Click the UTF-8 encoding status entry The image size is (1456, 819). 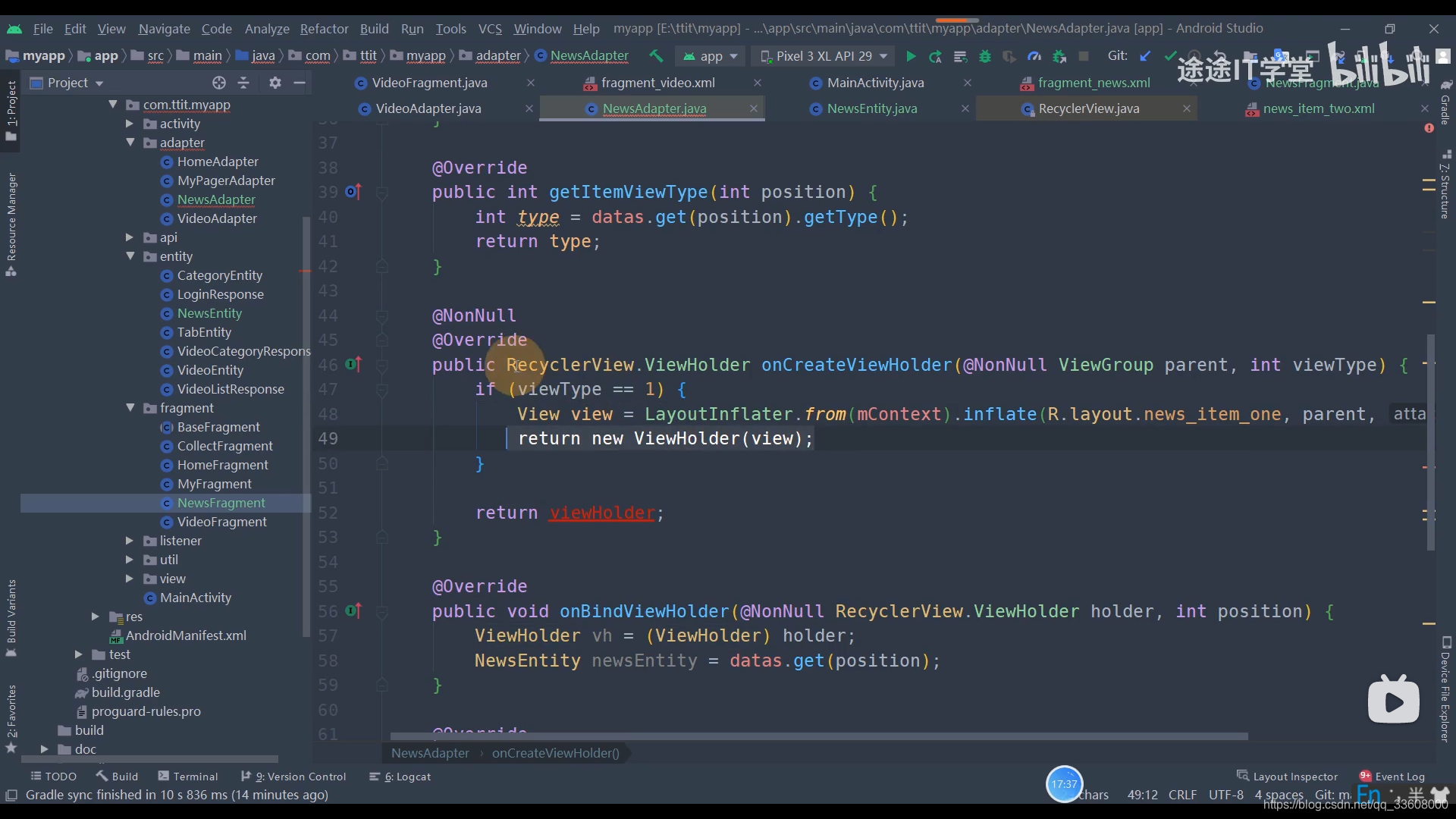tap(1225, 795)
